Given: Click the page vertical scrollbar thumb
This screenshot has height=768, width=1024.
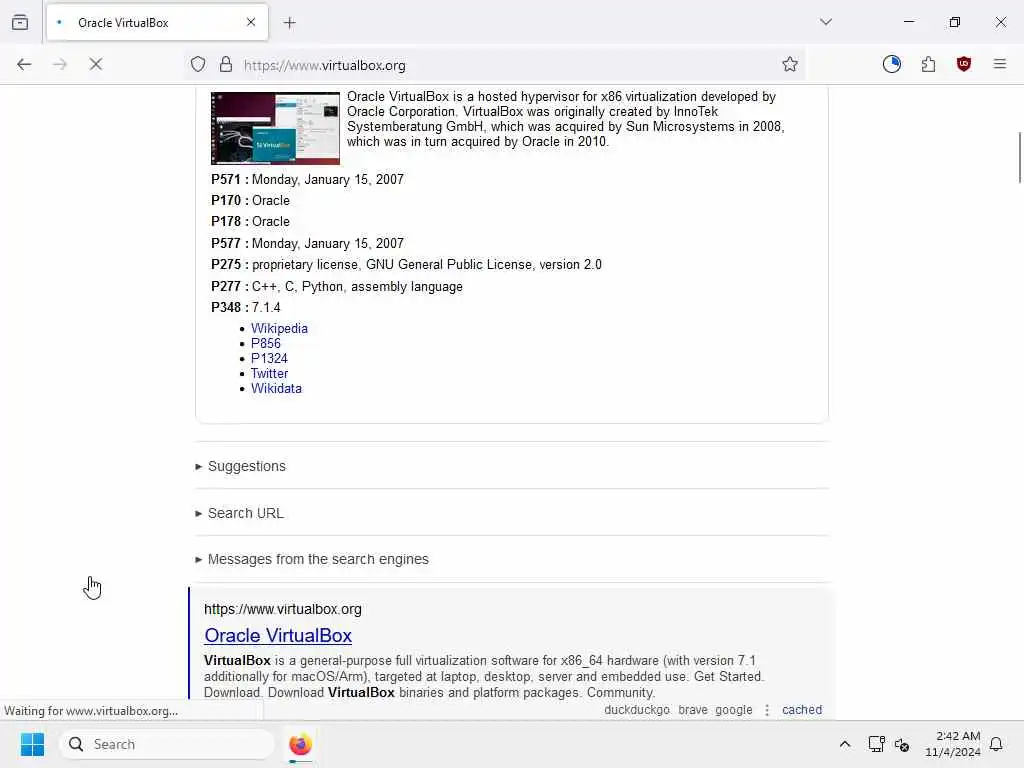Looking at the screenshot, I should (x=1019, y=157).
